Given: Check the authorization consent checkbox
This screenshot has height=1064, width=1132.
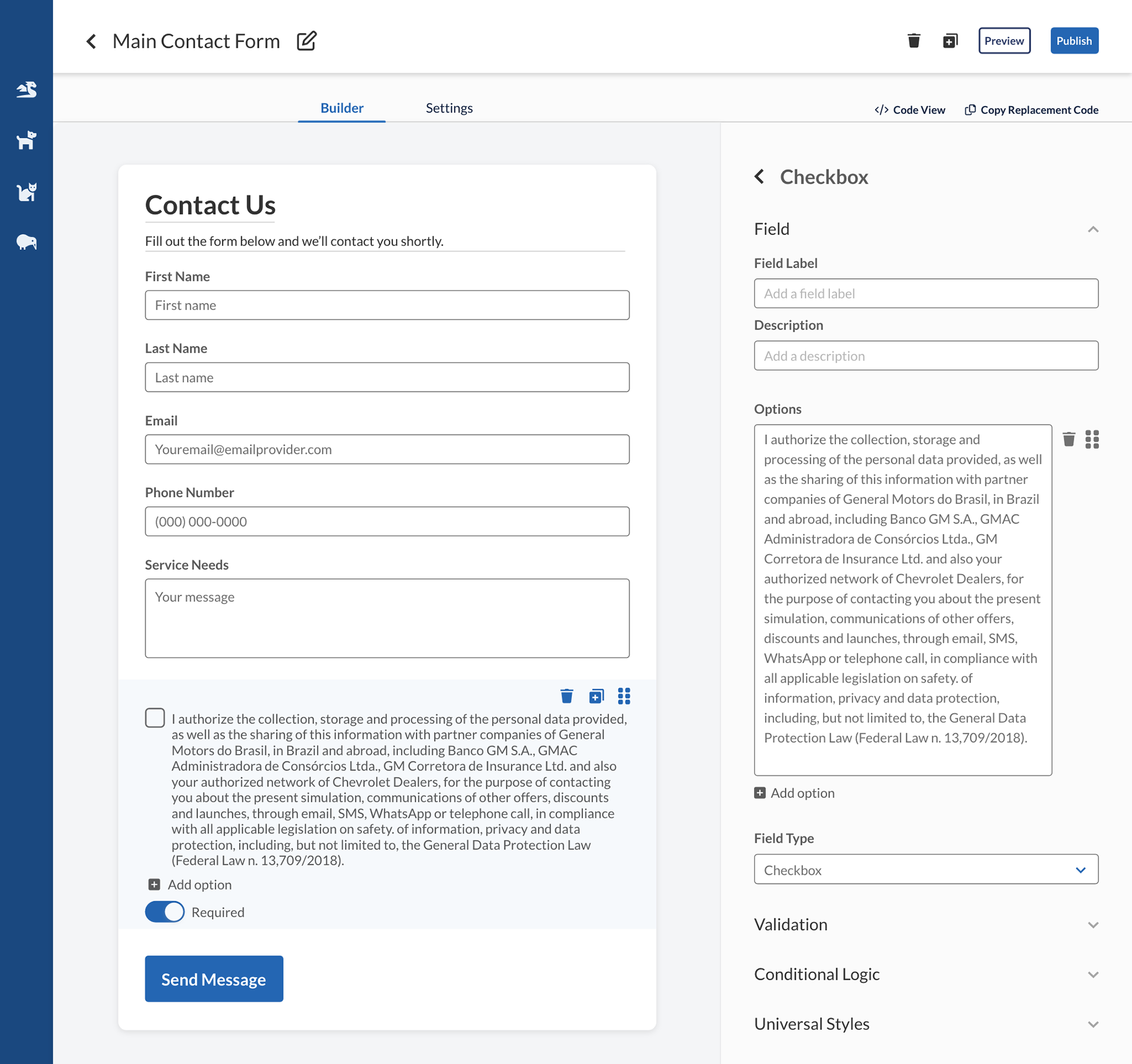Looking at the screenshot, I should (x=155, y=717).
